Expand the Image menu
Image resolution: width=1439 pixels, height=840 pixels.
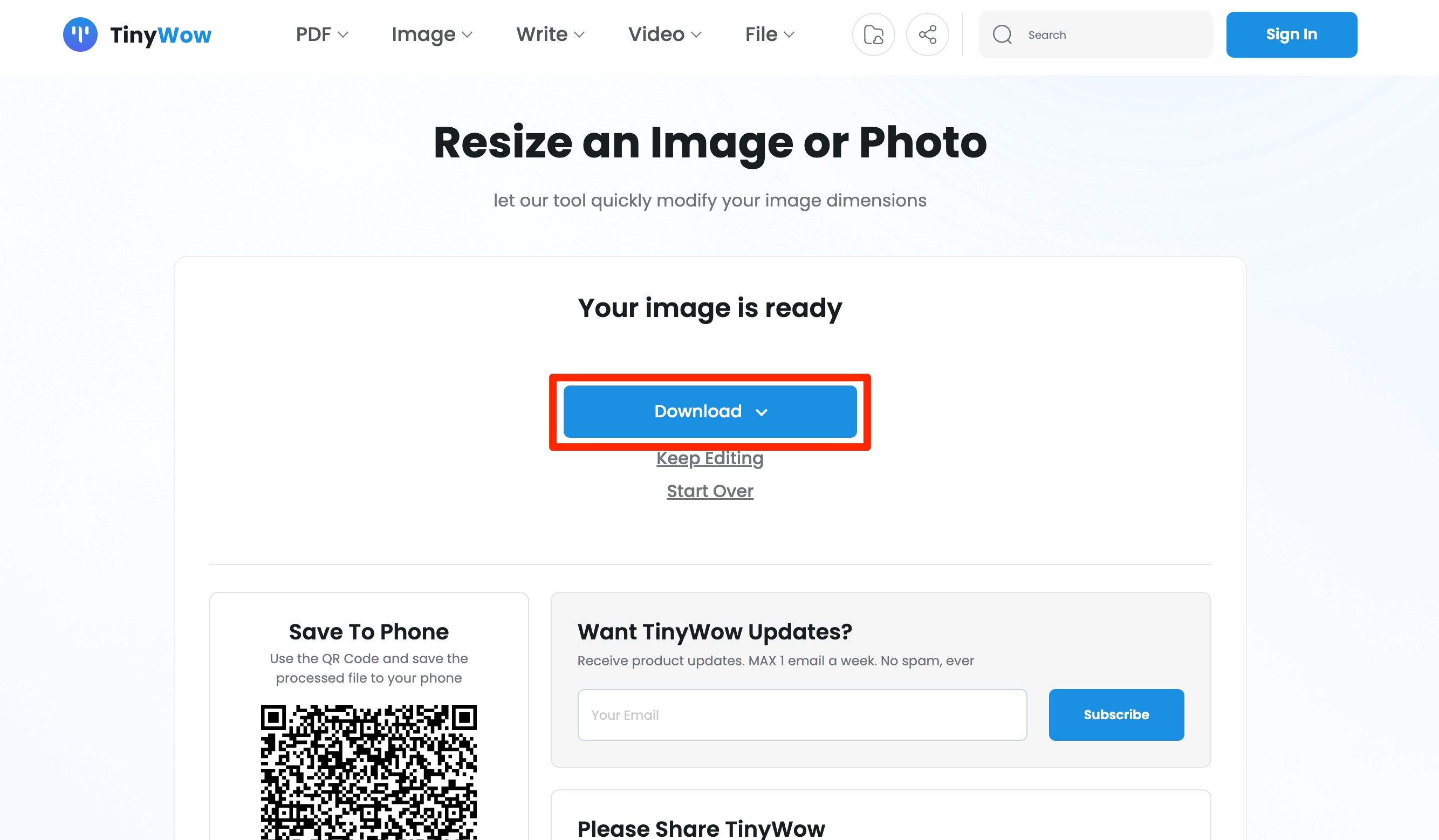(431, 35)
